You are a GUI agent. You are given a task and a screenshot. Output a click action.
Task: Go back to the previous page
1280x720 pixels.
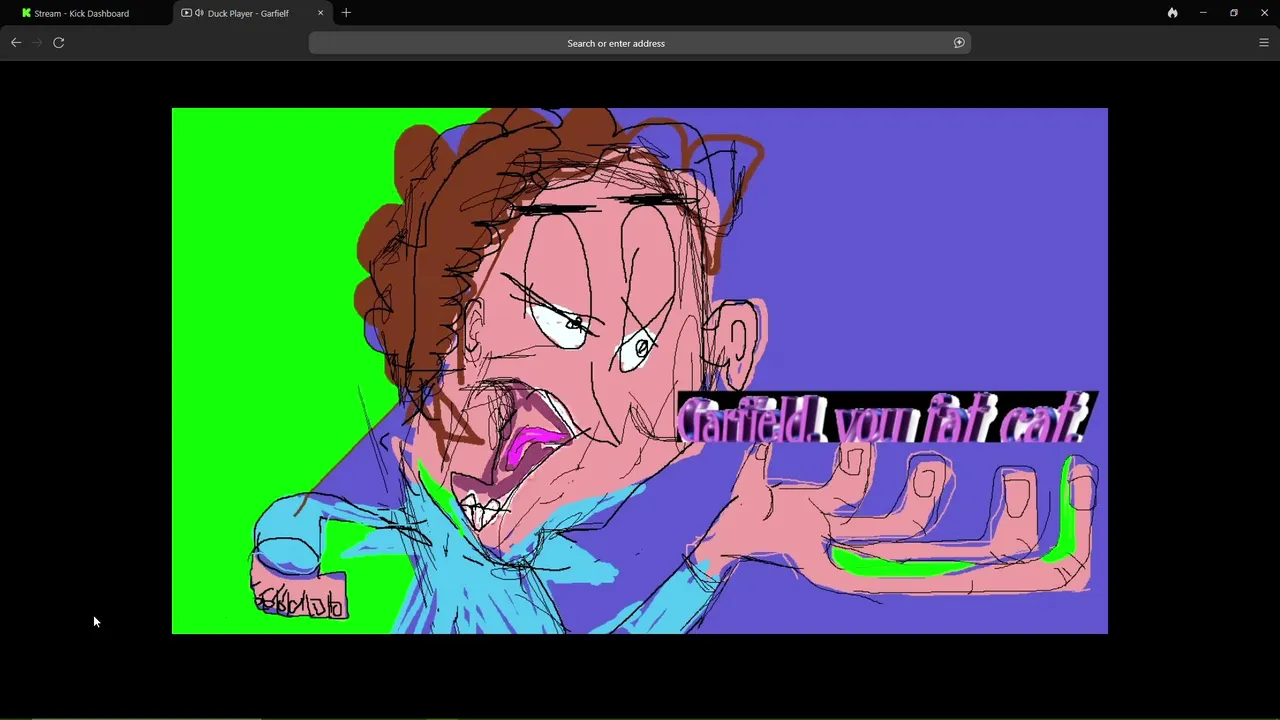click(x=16, y=43)
